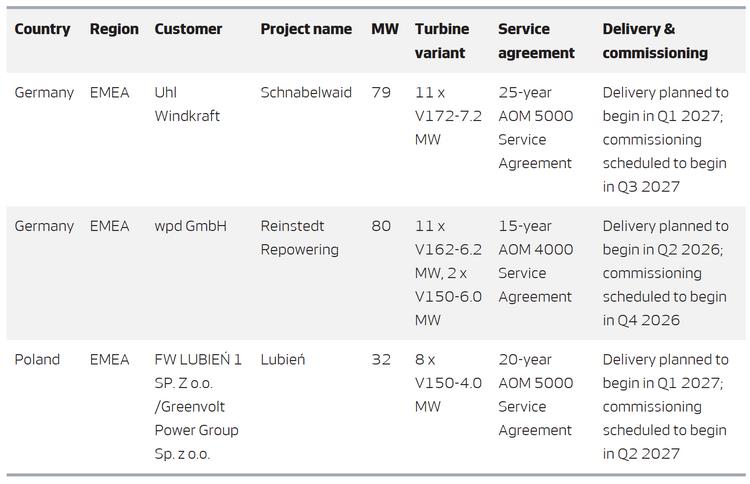Select the Uhl Windkraft customer cell
The width and height of the screenshot is (750, 484).
pyautogui.click(x=187, y=104)
